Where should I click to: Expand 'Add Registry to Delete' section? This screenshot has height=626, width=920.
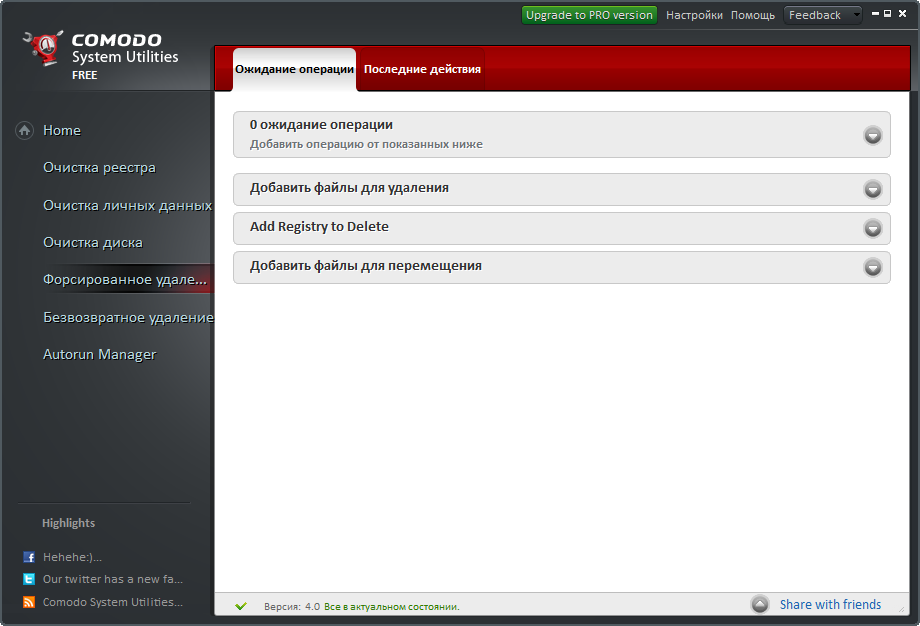coord(872,228)
